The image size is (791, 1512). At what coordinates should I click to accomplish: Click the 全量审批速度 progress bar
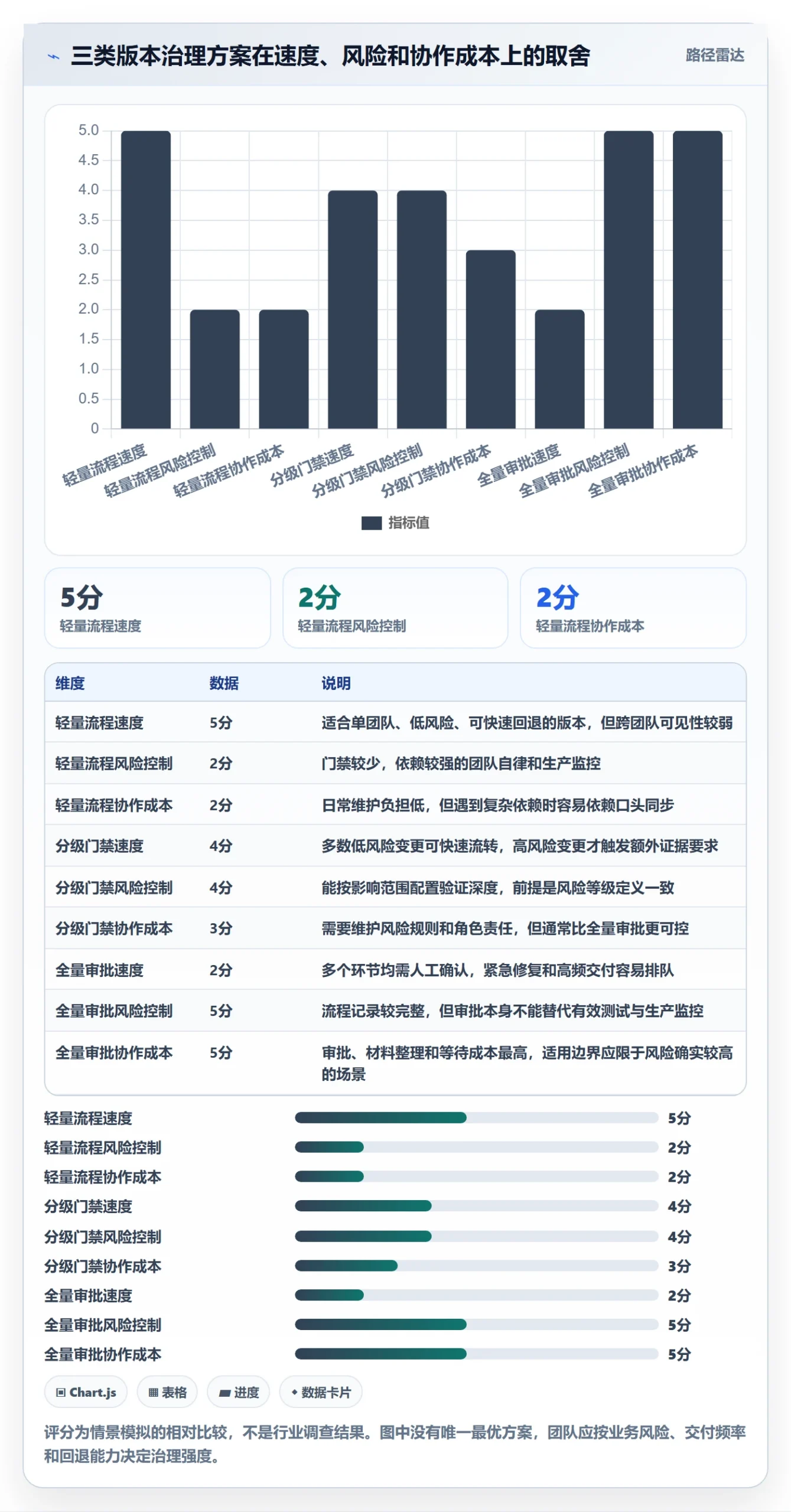pyautogui.click(x=477, y=1295)
